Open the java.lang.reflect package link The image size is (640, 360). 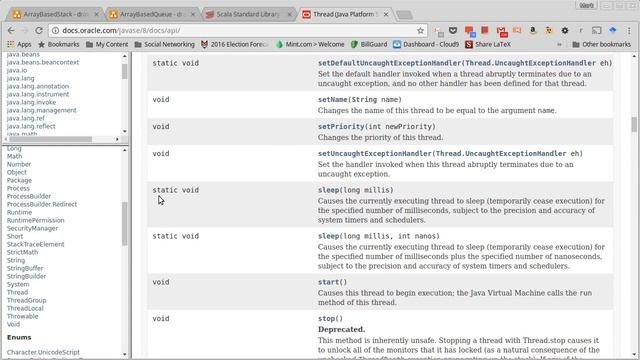coord(31,126)
